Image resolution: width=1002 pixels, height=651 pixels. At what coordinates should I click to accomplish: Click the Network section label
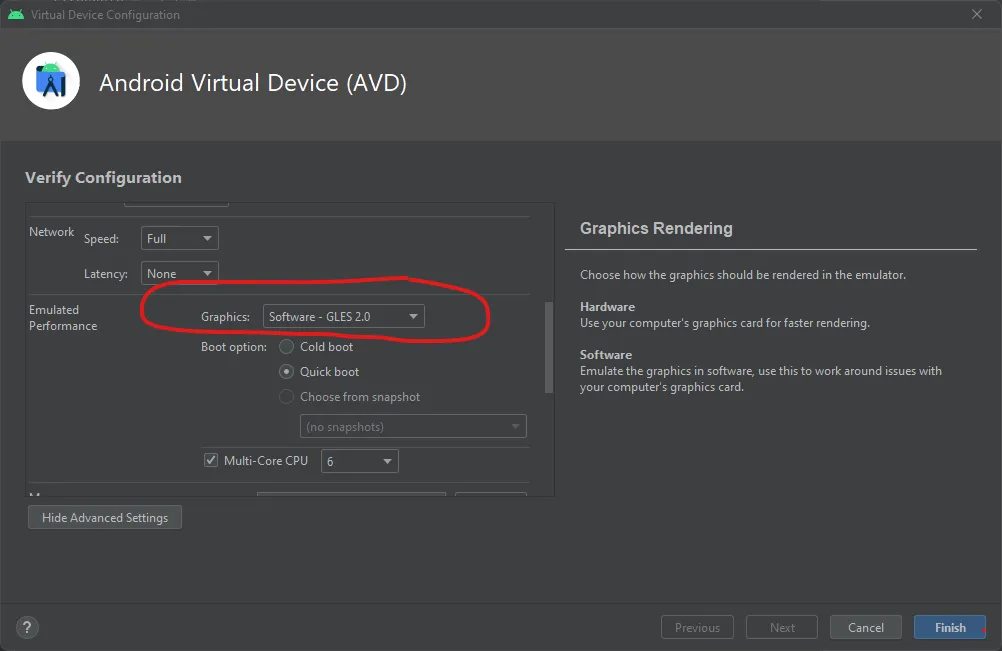(x=52, y=232)
